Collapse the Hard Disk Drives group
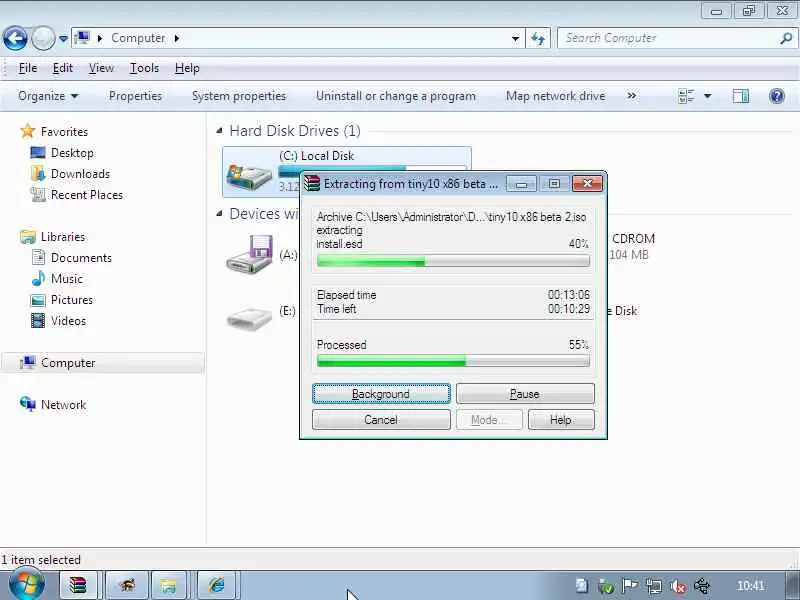This screenshot has width=800, height=600. [219, 131]
